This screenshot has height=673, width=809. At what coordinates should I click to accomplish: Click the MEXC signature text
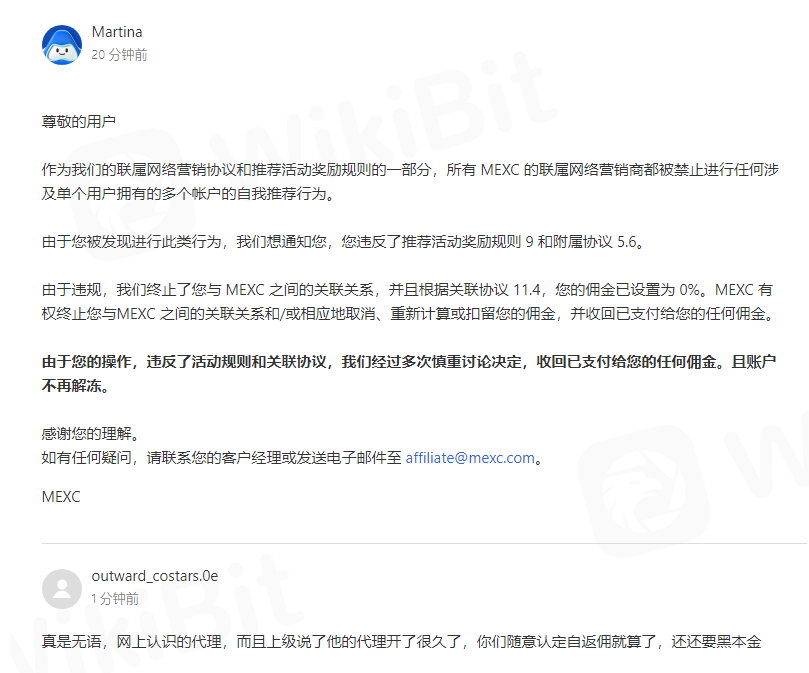[x=61, y=497]
